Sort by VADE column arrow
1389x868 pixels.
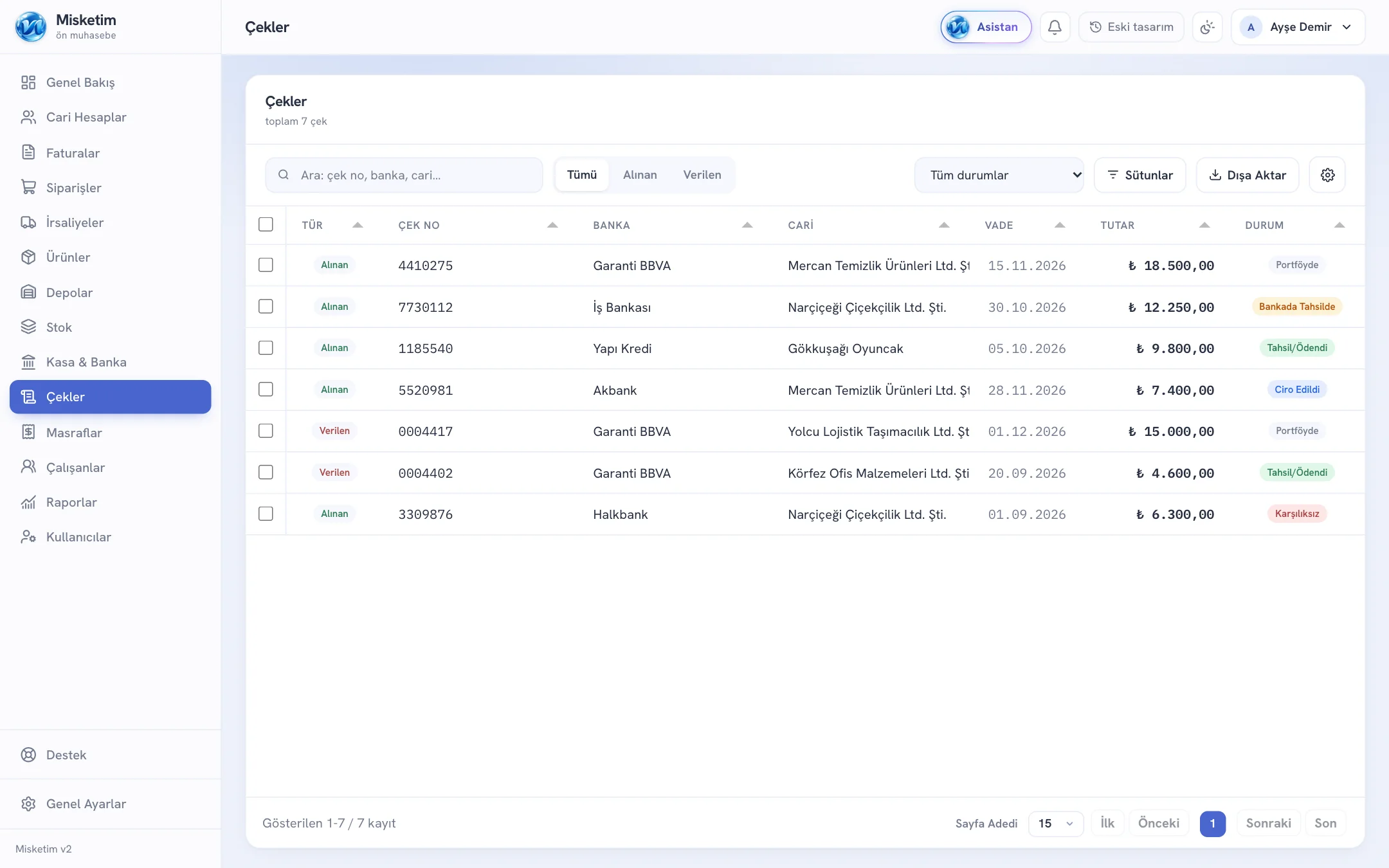click(1060, 225)
